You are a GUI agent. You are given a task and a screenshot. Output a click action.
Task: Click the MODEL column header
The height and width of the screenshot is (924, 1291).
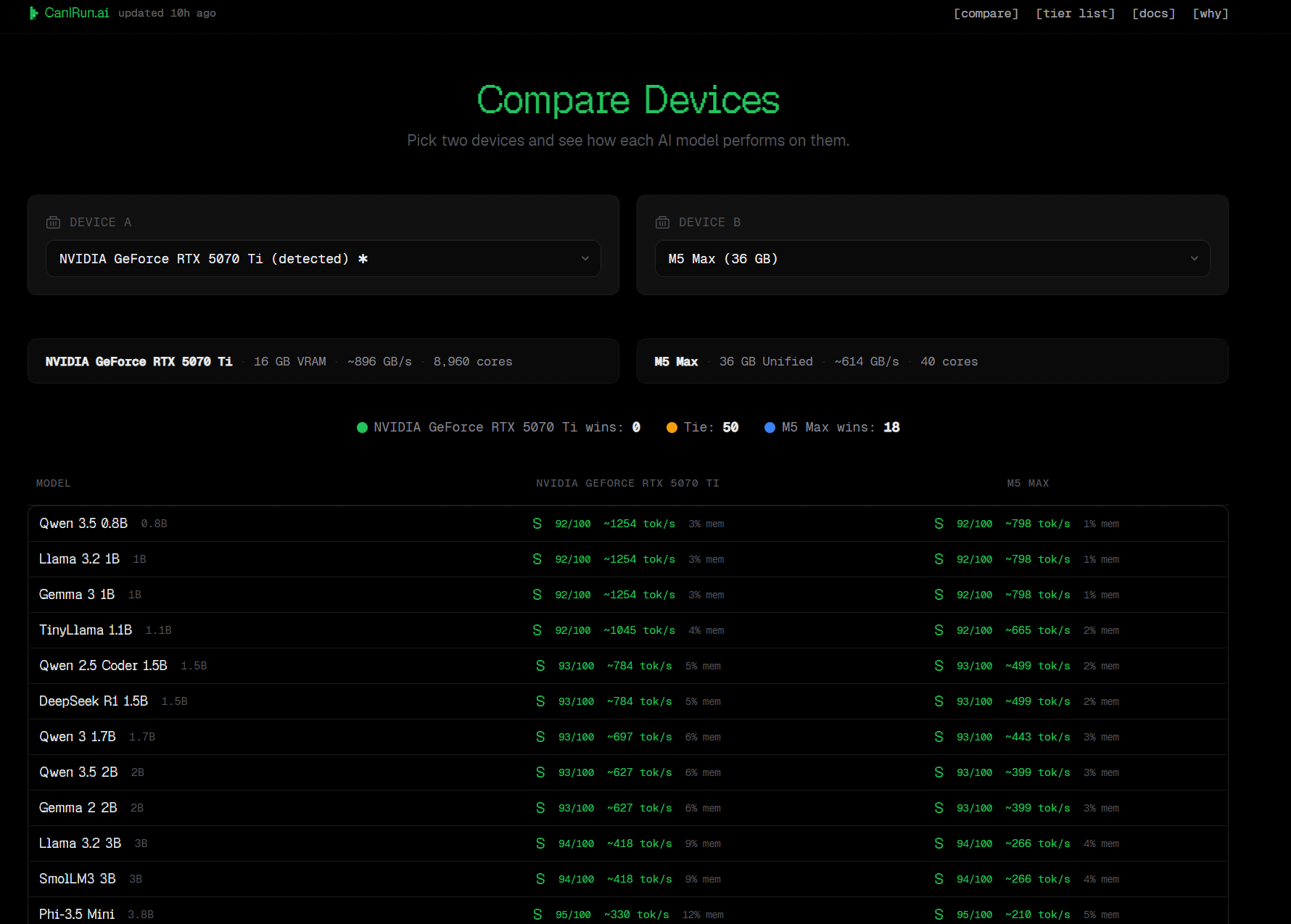[x=54, y=484]
